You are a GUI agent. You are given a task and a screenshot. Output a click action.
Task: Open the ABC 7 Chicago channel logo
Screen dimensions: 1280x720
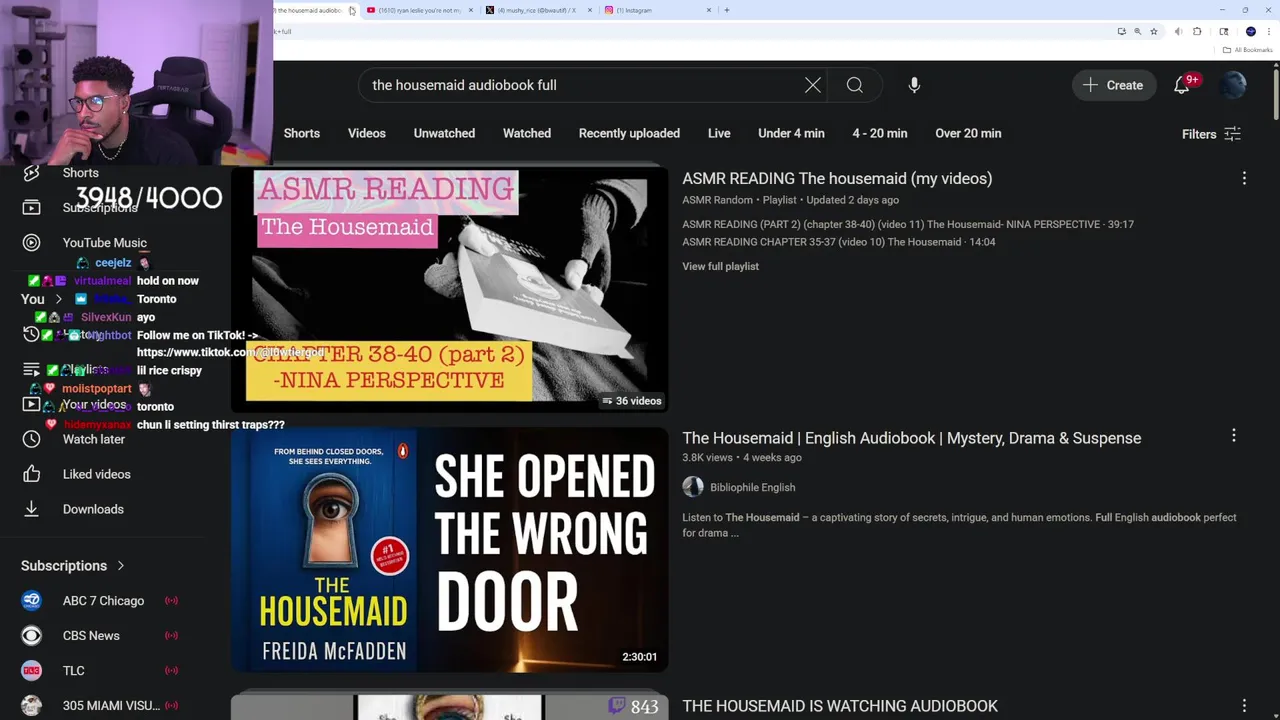pyautogui.click(x=31, y=601)
